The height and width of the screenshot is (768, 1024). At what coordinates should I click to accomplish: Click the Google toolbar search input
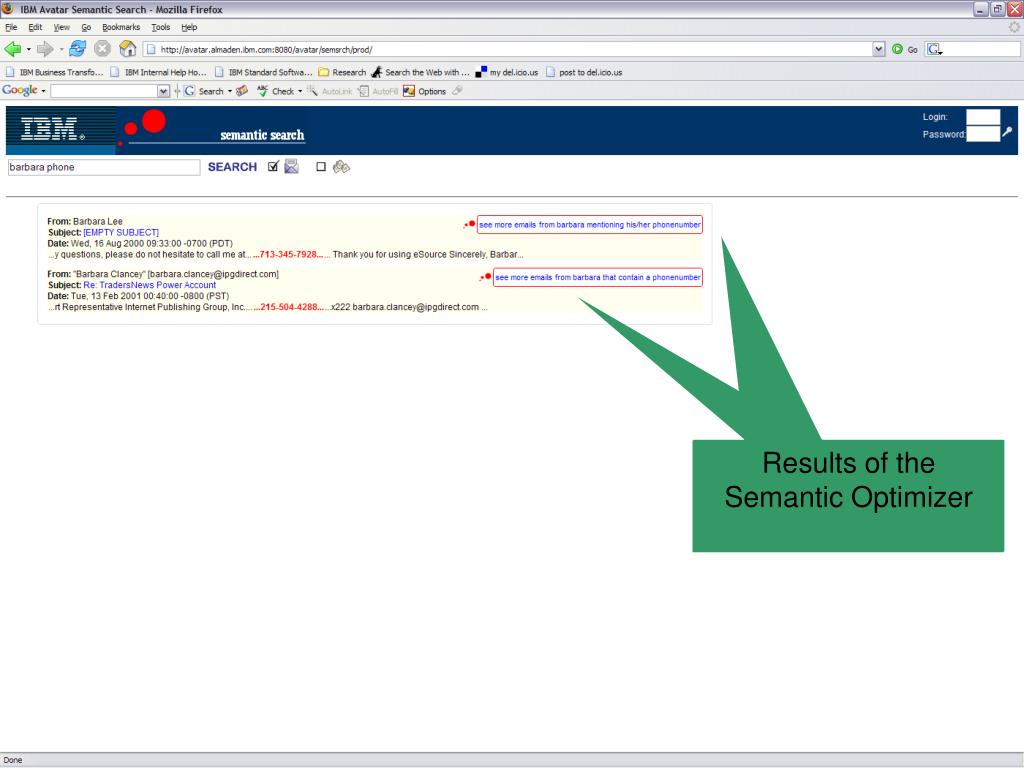point(104,91)
